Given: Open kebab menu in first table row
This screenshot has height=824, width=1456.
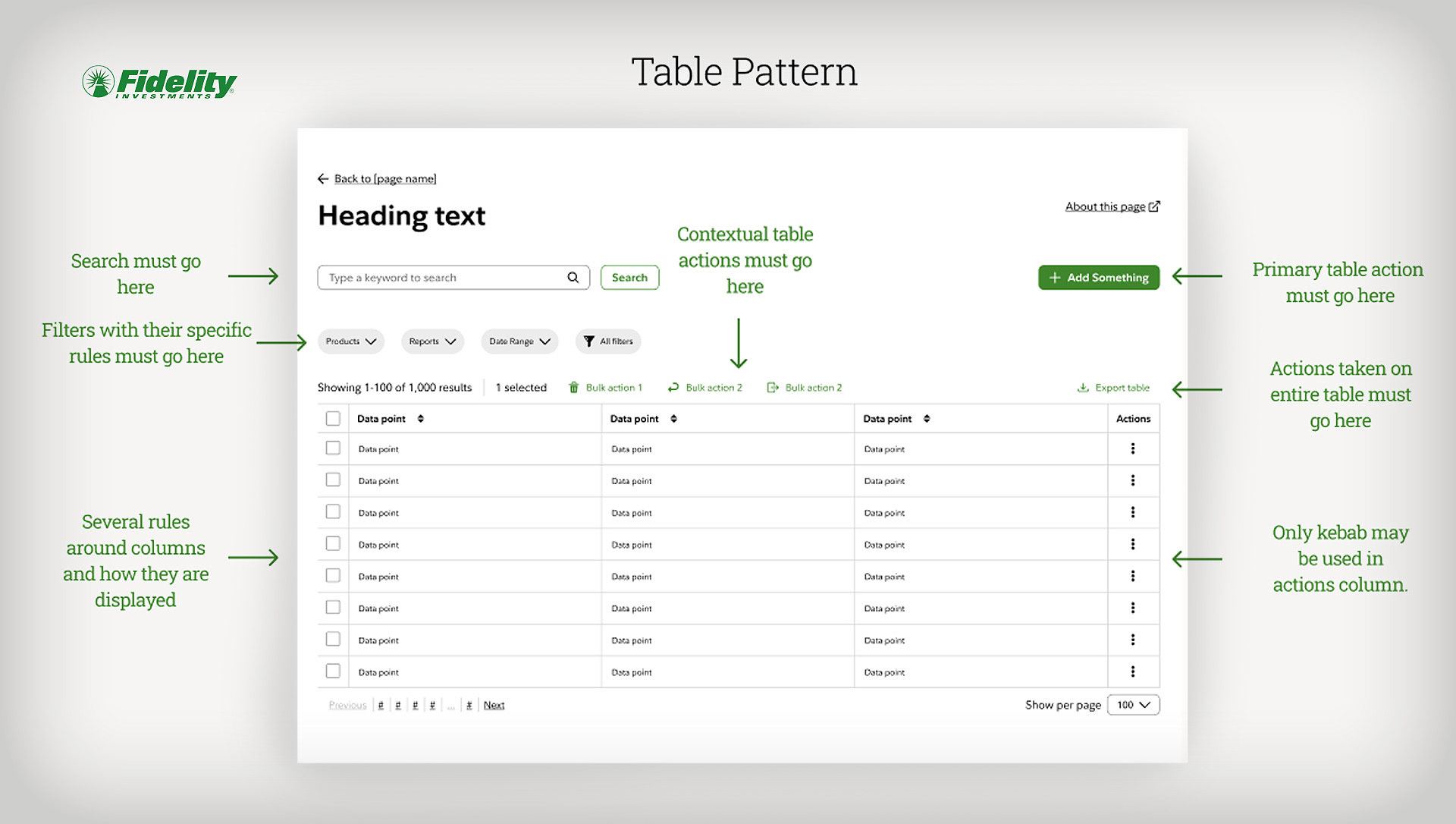Looking at the screenshot, I should click(1133, 449).
